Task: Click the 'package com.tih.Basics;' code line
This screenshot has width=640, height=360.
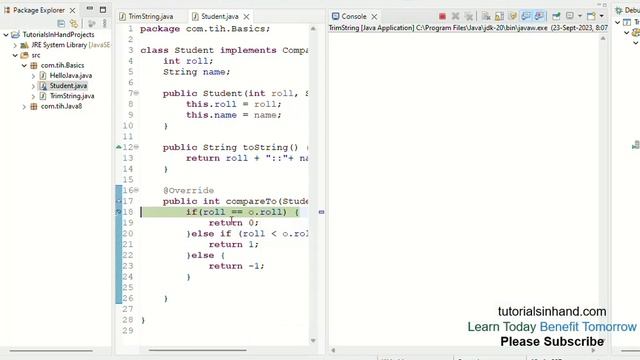Action: 205,29
